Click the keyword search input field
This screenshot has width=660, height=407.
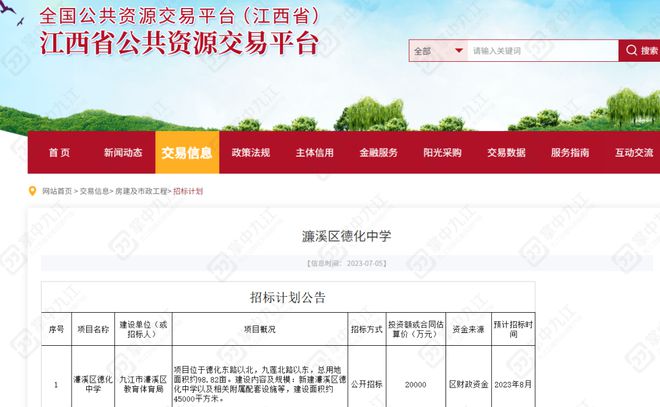tap(543, 51)
